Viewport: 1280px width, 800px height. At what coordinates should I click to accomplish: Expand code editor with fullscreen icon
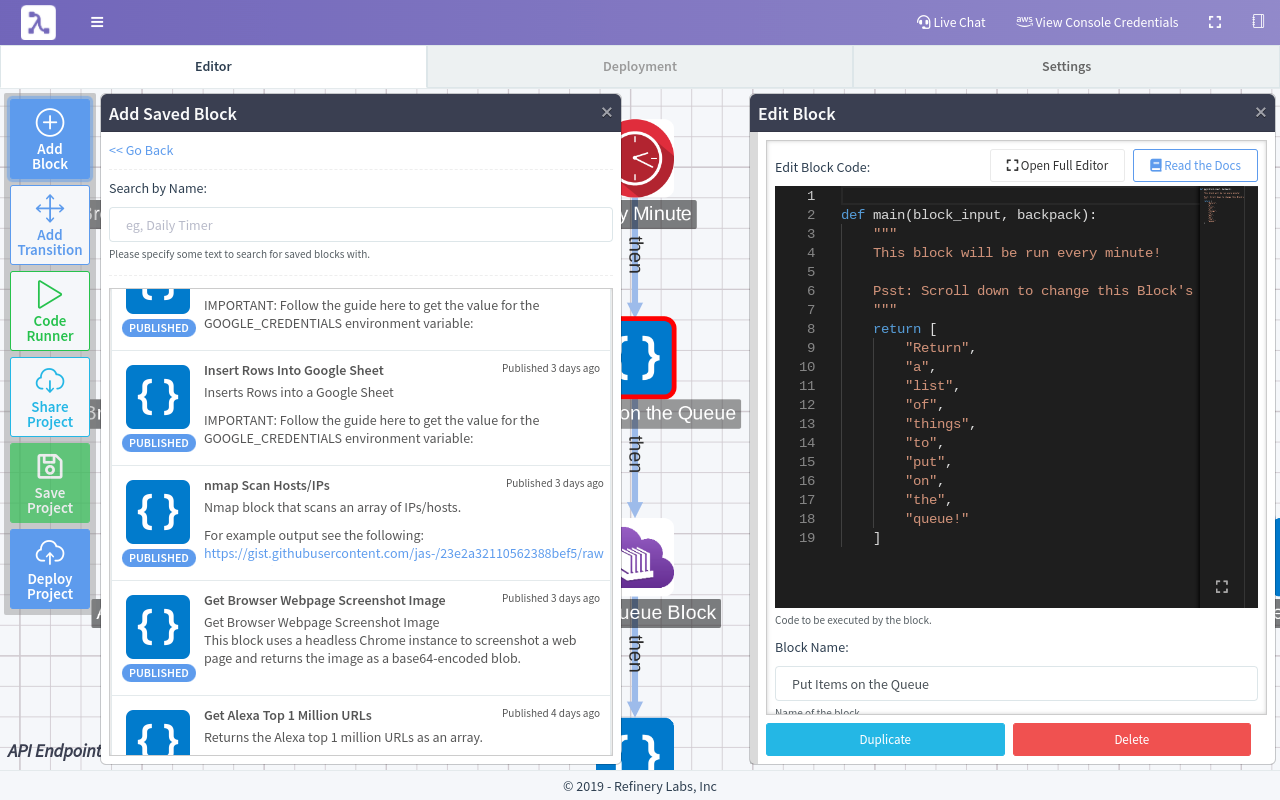point(1221,586)
